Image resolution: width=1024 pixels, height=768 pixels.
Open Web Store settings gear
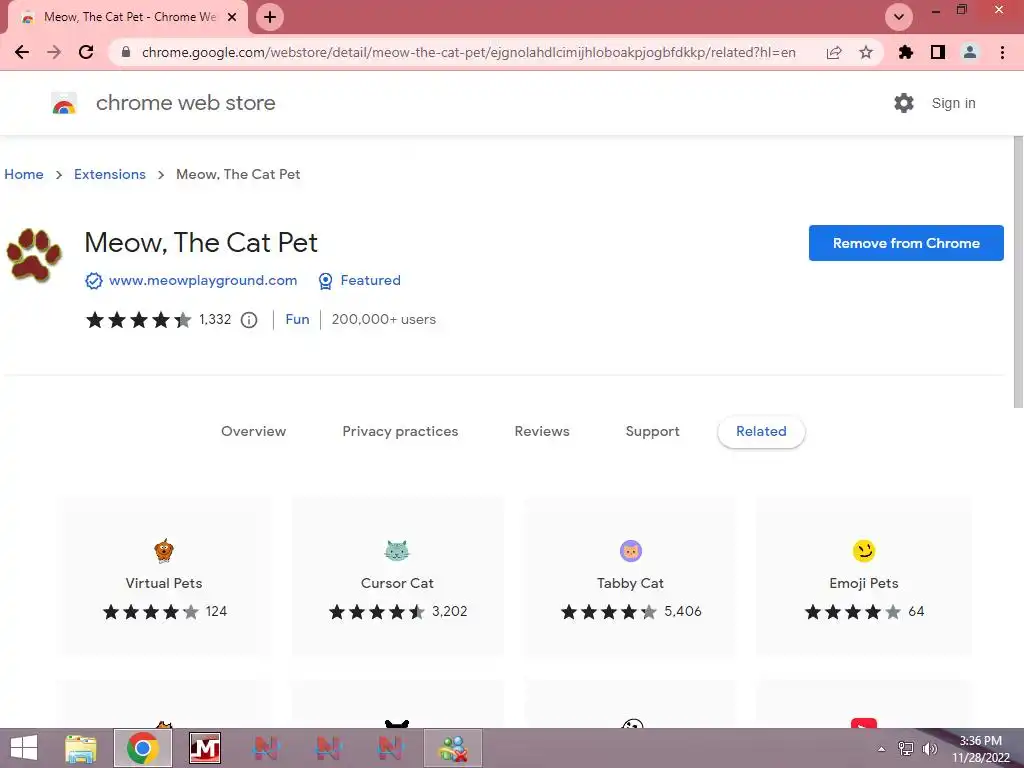tap(904, 103)
